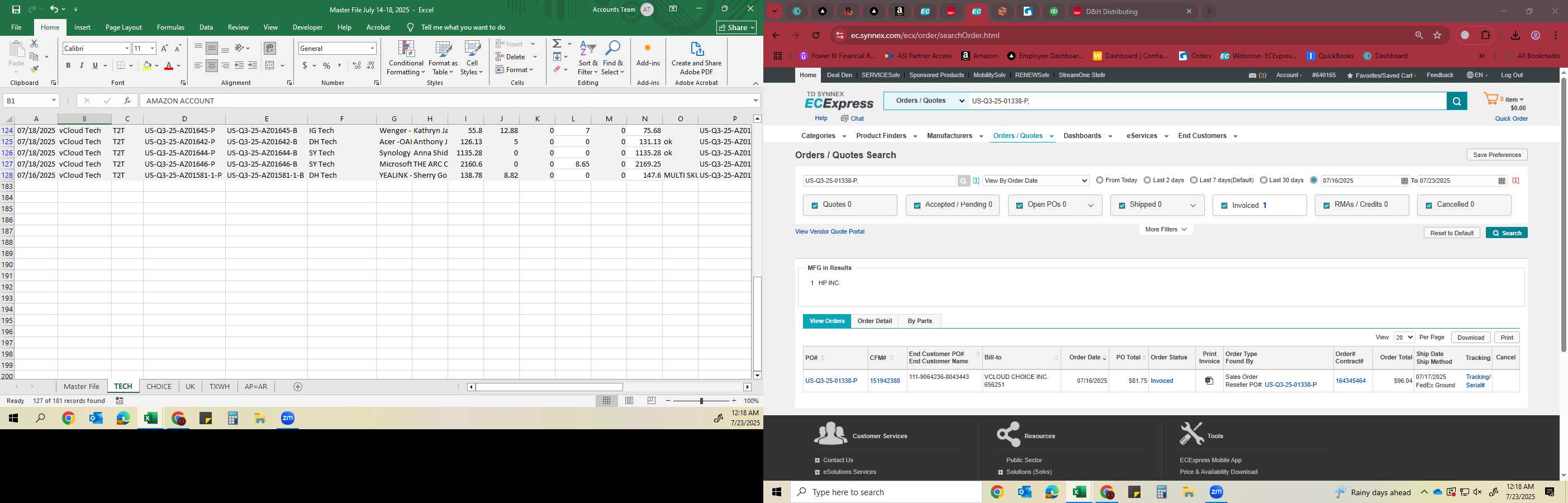Toggle the Open POs checkbox

(1019, 206)
